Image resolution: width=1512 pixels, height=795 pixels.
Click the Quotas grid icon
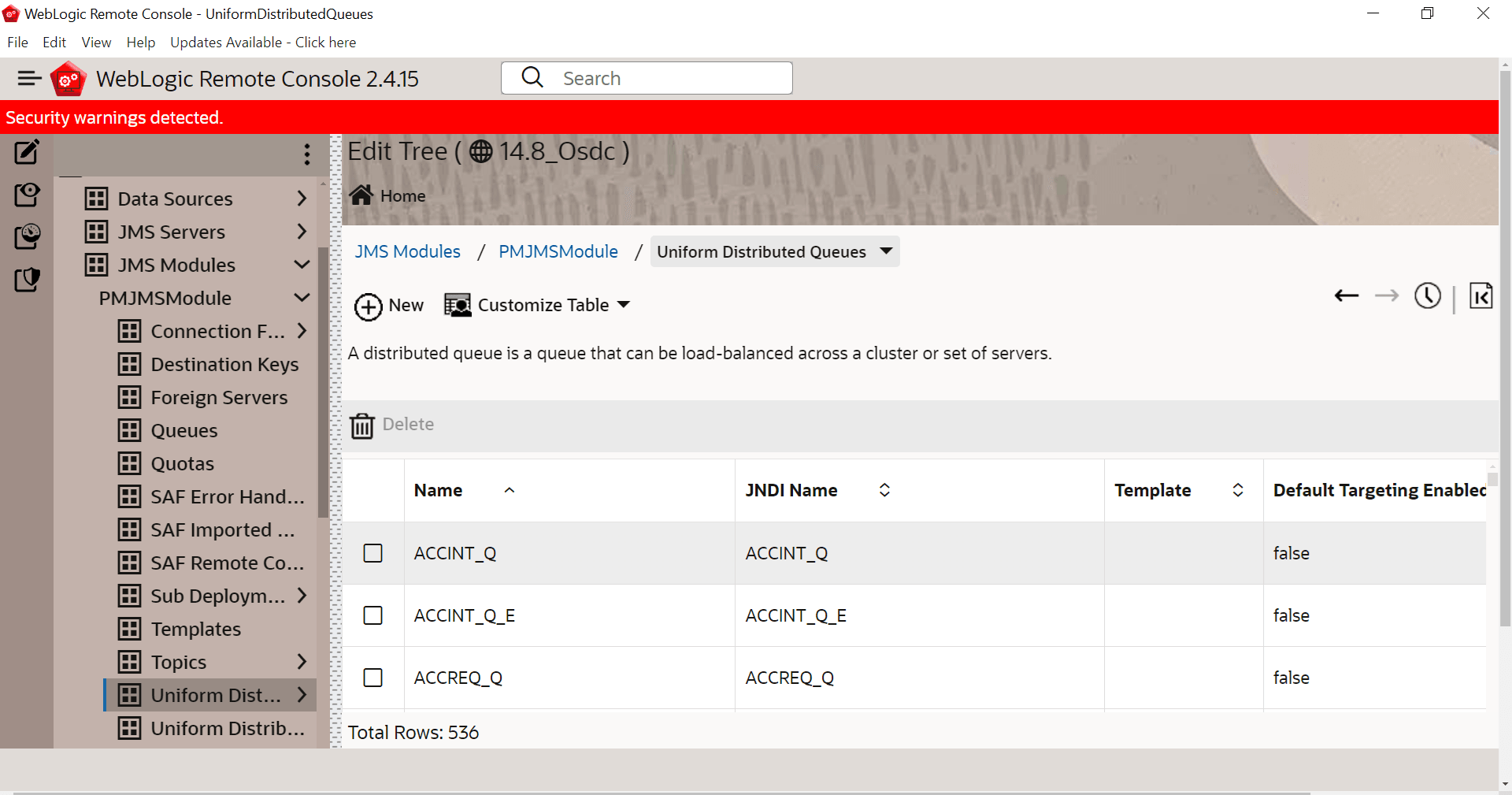coord(130,463)
